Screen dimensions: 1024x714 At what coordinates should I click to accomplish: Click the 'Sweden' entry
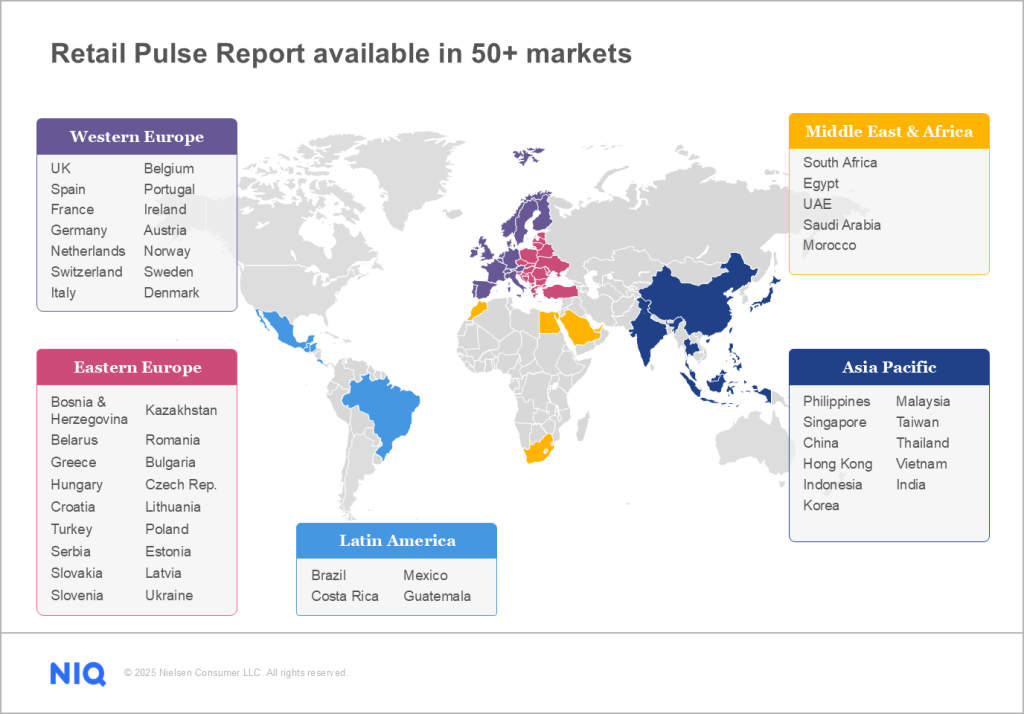coord(168,272)
